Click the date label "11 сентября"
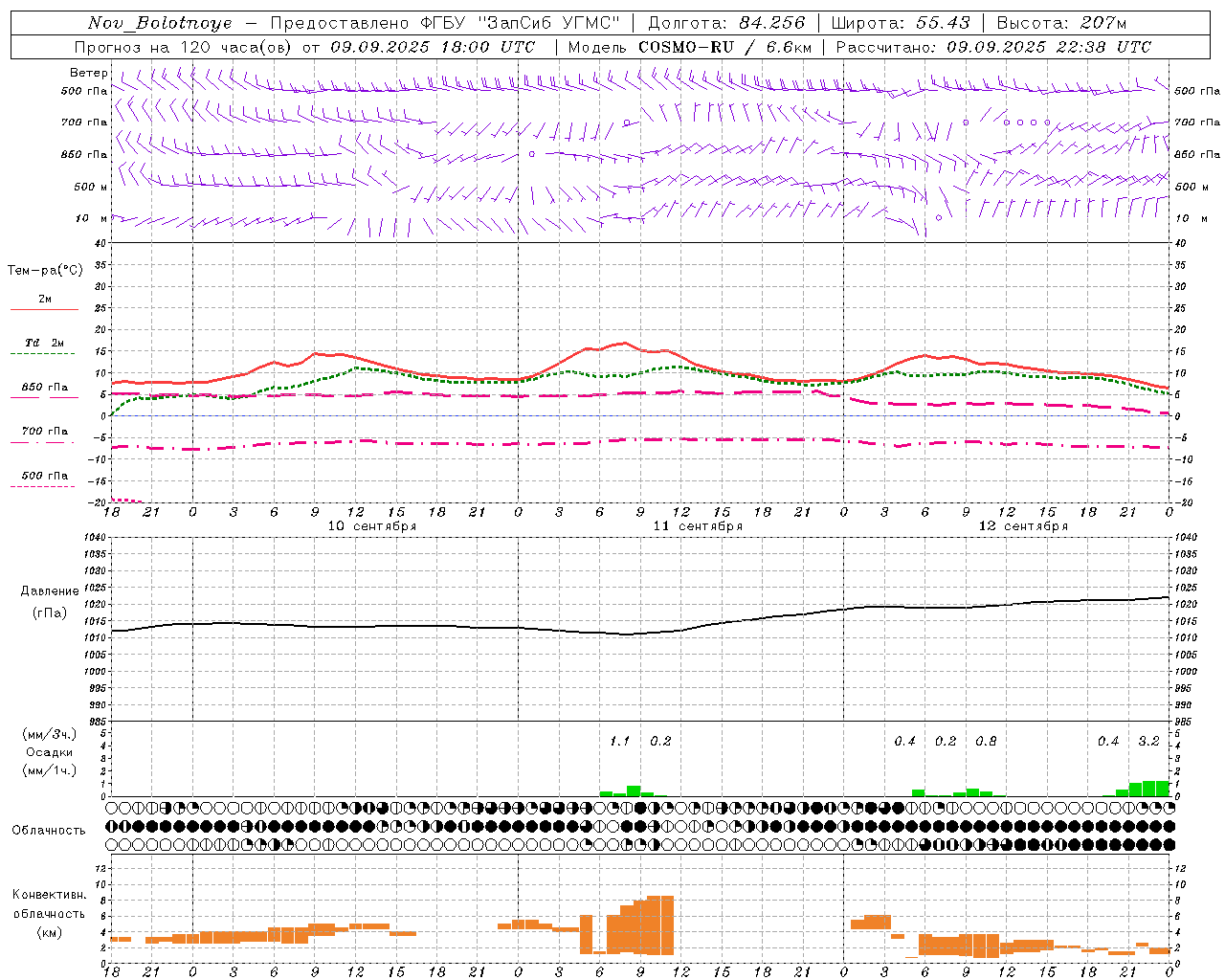Image resolution: width=1225 pixels, height=980 pixels. [698, 525]
